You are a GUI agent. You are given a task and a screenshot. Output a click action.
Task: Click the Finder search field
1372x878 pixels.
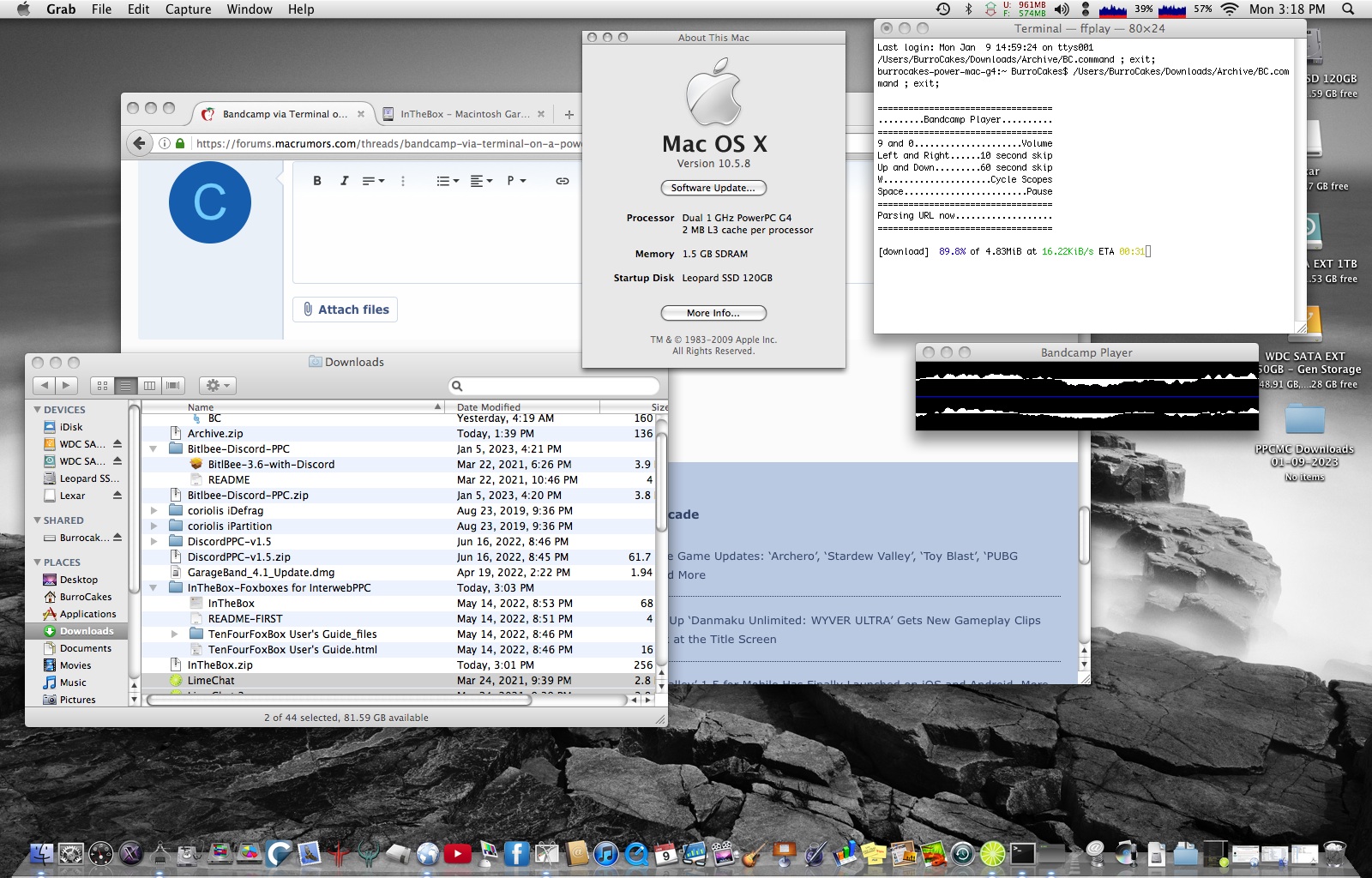pyautogui.click(x=554, y=386)
